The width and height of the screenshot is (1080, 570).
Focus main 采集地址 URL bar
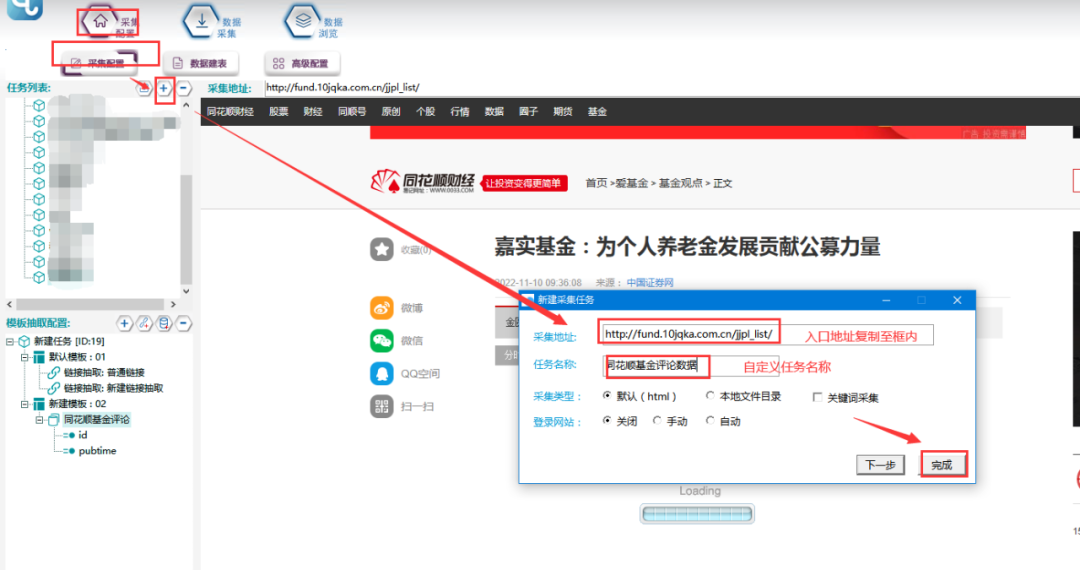click(671, 87)
